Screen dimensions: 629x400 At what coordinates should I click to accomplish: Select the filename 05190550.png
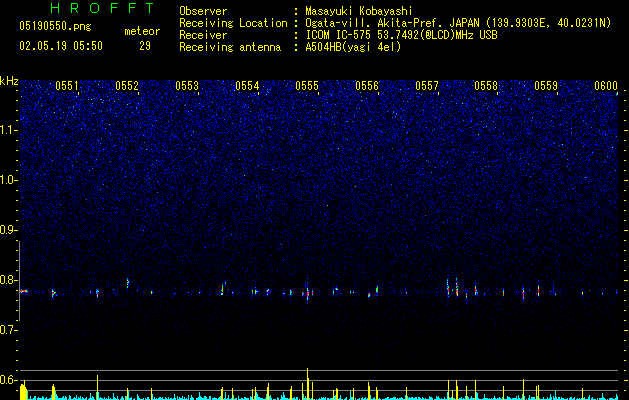point(55,26)
